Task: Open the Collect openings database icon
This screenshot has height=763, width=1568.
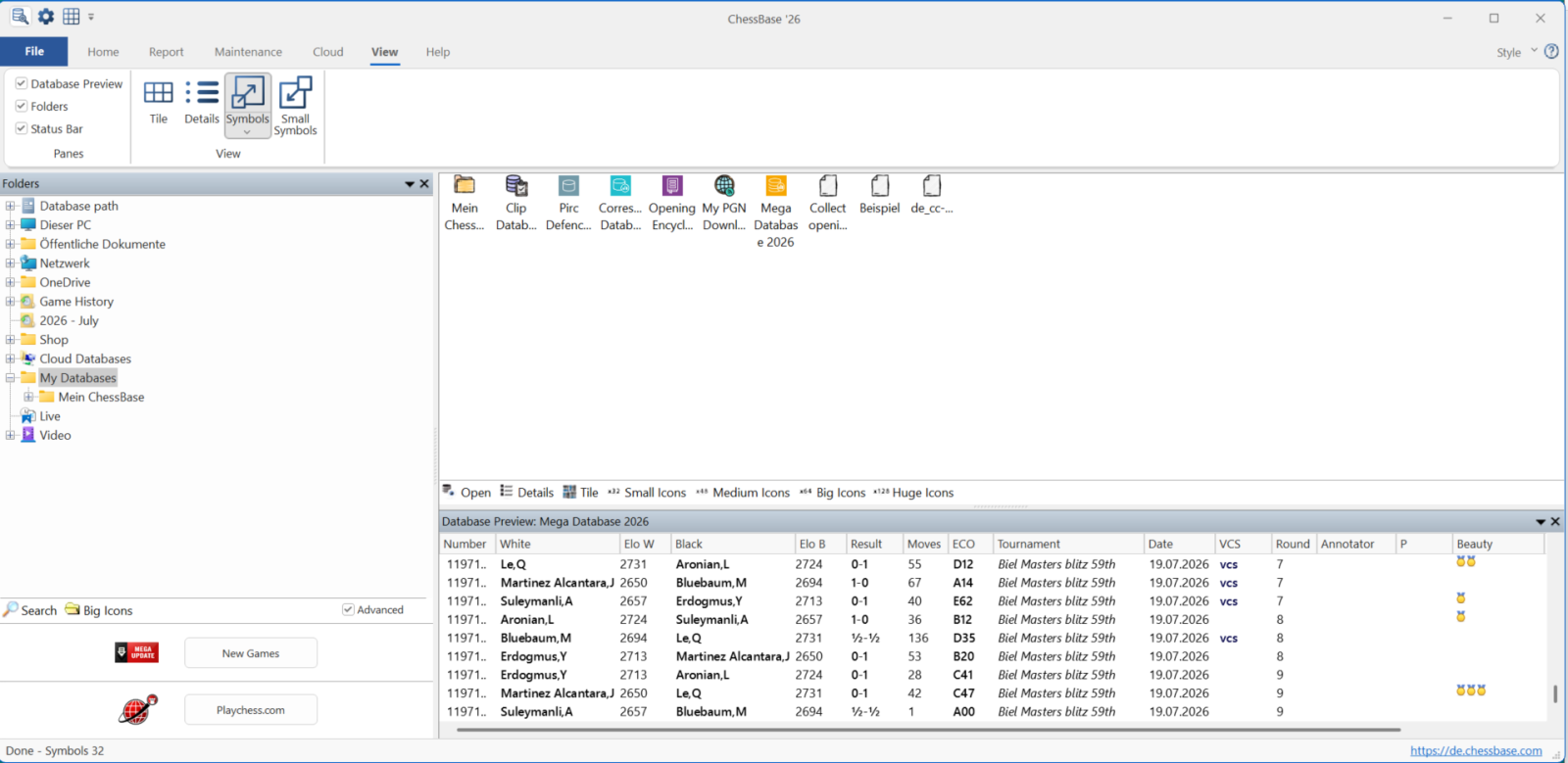Action: tap(828, 204)
